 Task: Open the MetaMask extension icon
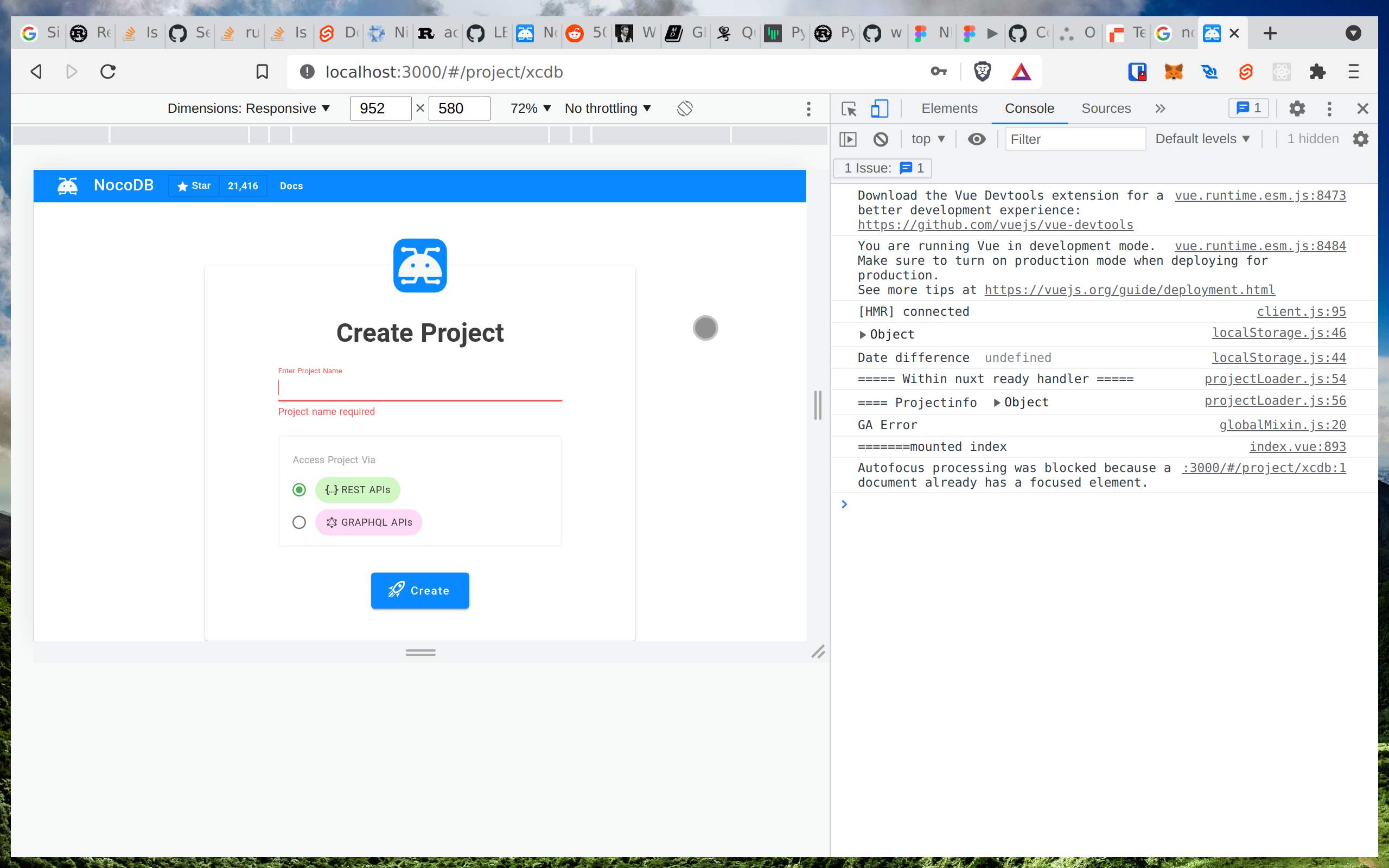[1174, 72]
